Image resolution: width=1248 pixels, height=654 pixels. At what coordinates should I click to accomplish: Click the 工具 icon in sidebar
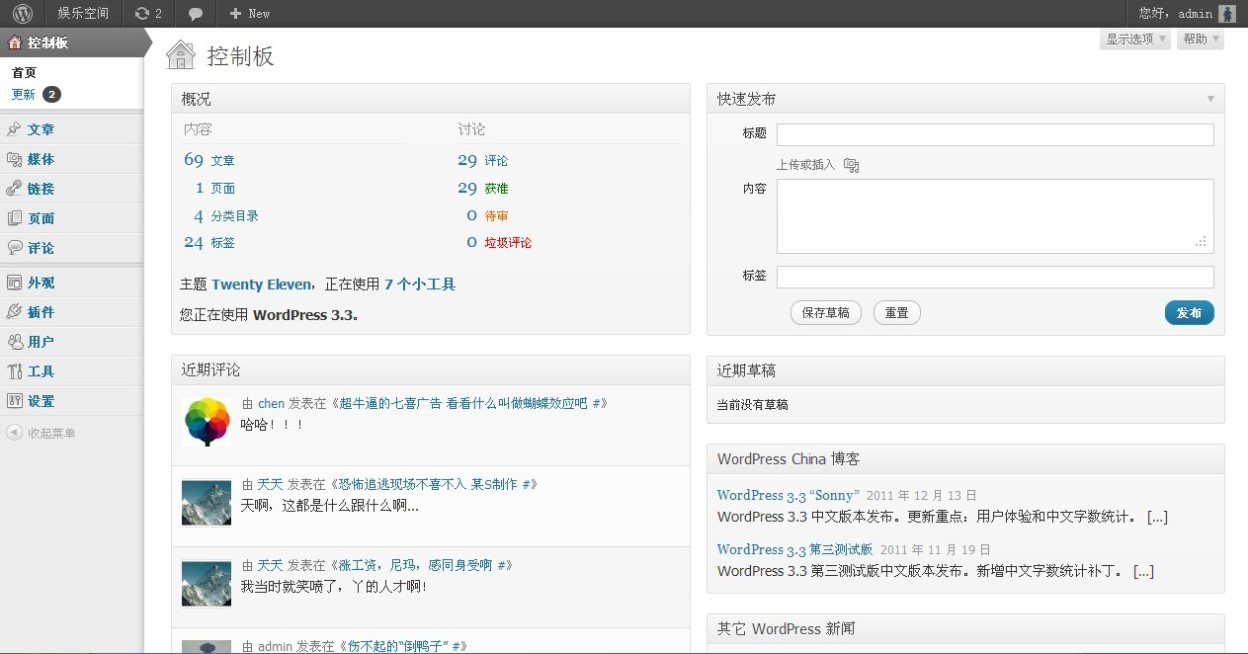pyautogui.click(x=14, y=371)
